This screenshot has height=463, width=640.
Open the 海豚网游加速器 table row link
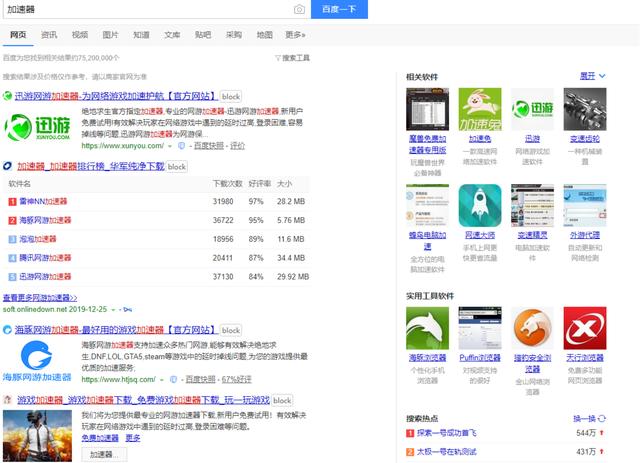pos(45,220)
